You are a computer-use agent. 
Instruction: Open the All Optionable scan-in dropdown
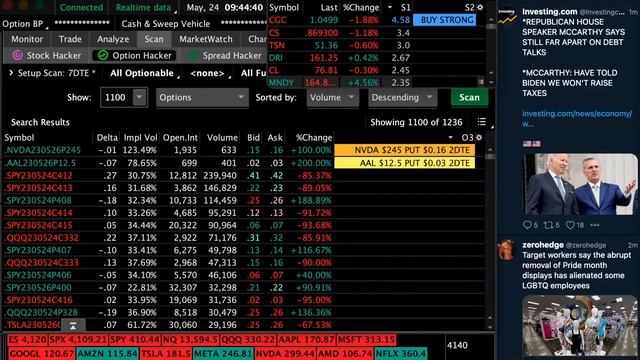144,73
